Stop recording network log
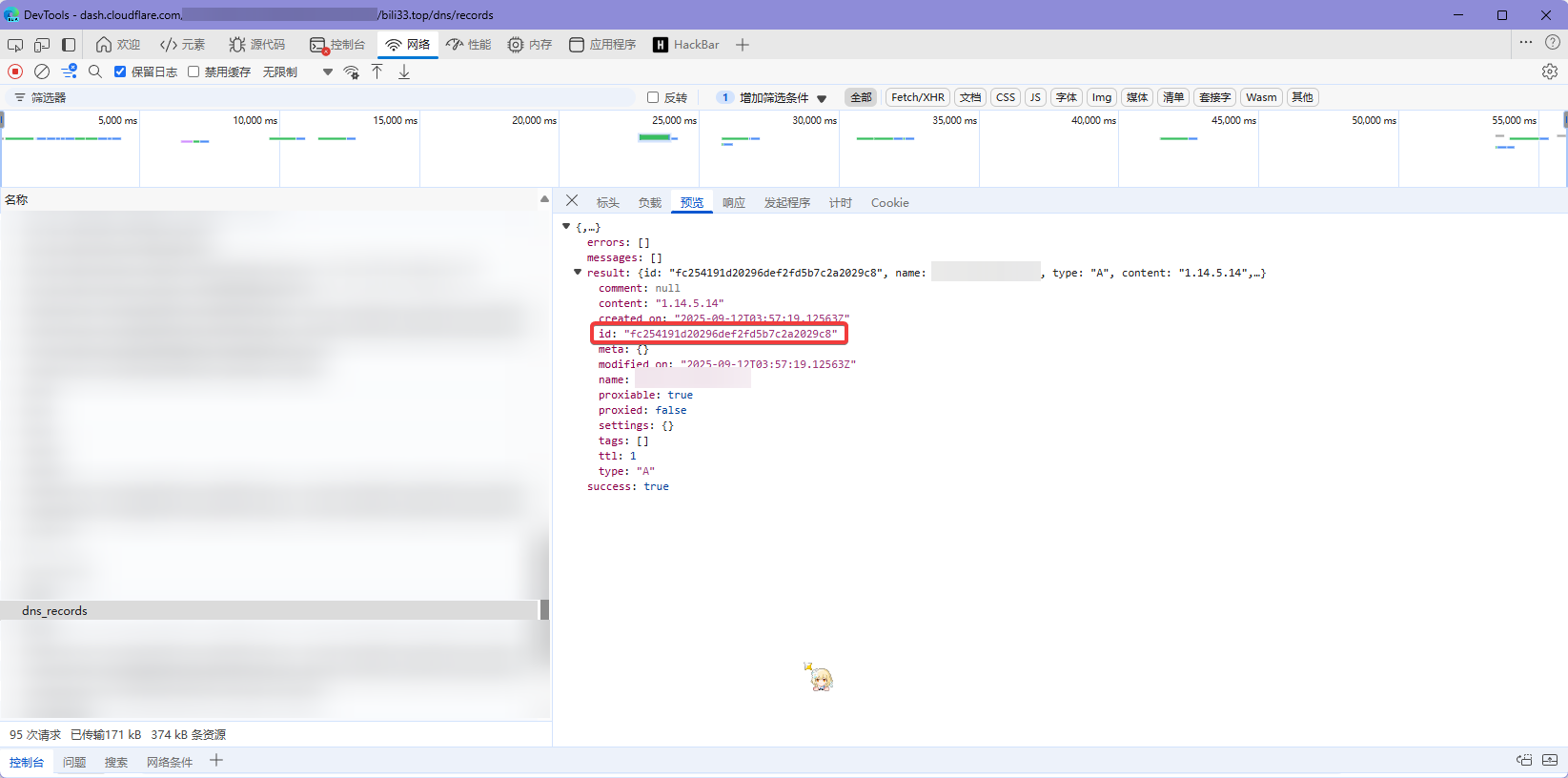The image size is (1568, 778). pyautogui.click(x=15, y=72)
